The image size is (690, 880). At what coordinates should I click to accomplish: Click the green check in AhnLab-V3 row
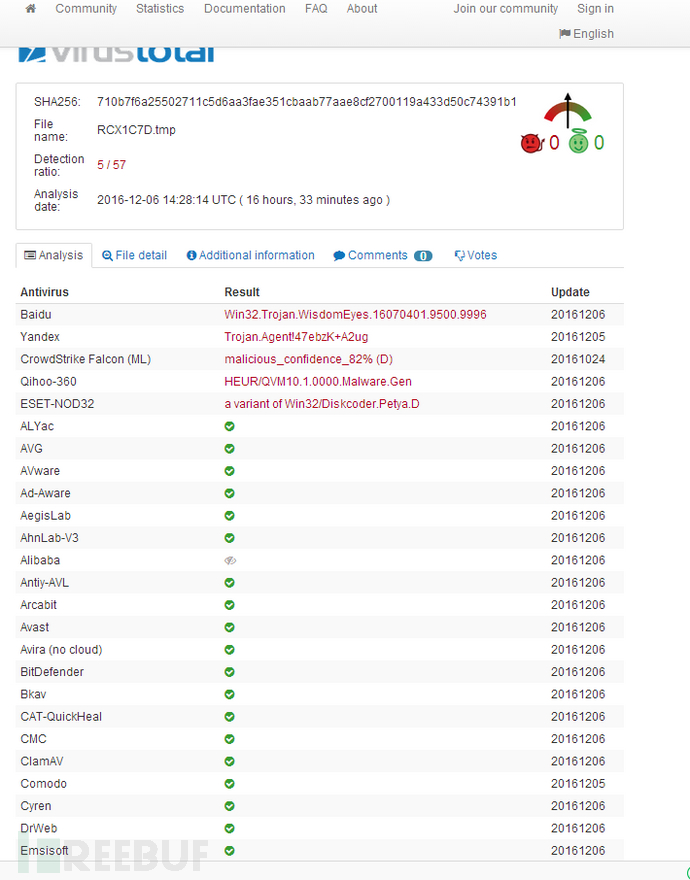pyautogui.click(x=230, y=538)
